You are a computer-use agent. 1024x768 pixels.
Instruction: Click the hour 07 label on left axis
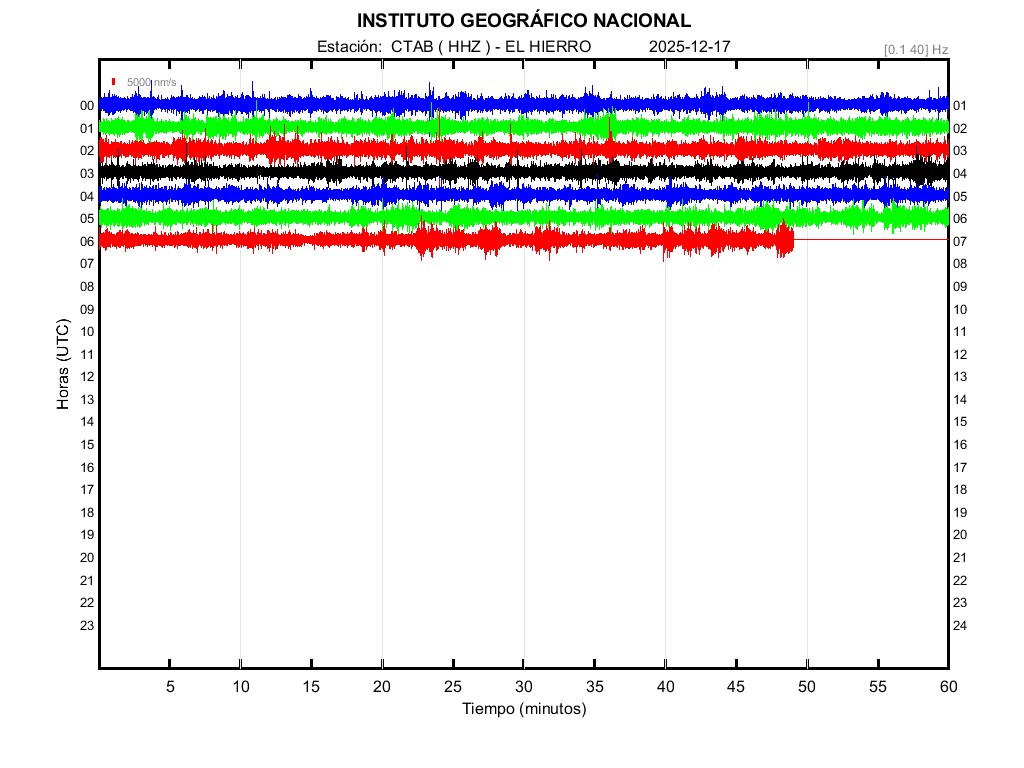[87, 264]
